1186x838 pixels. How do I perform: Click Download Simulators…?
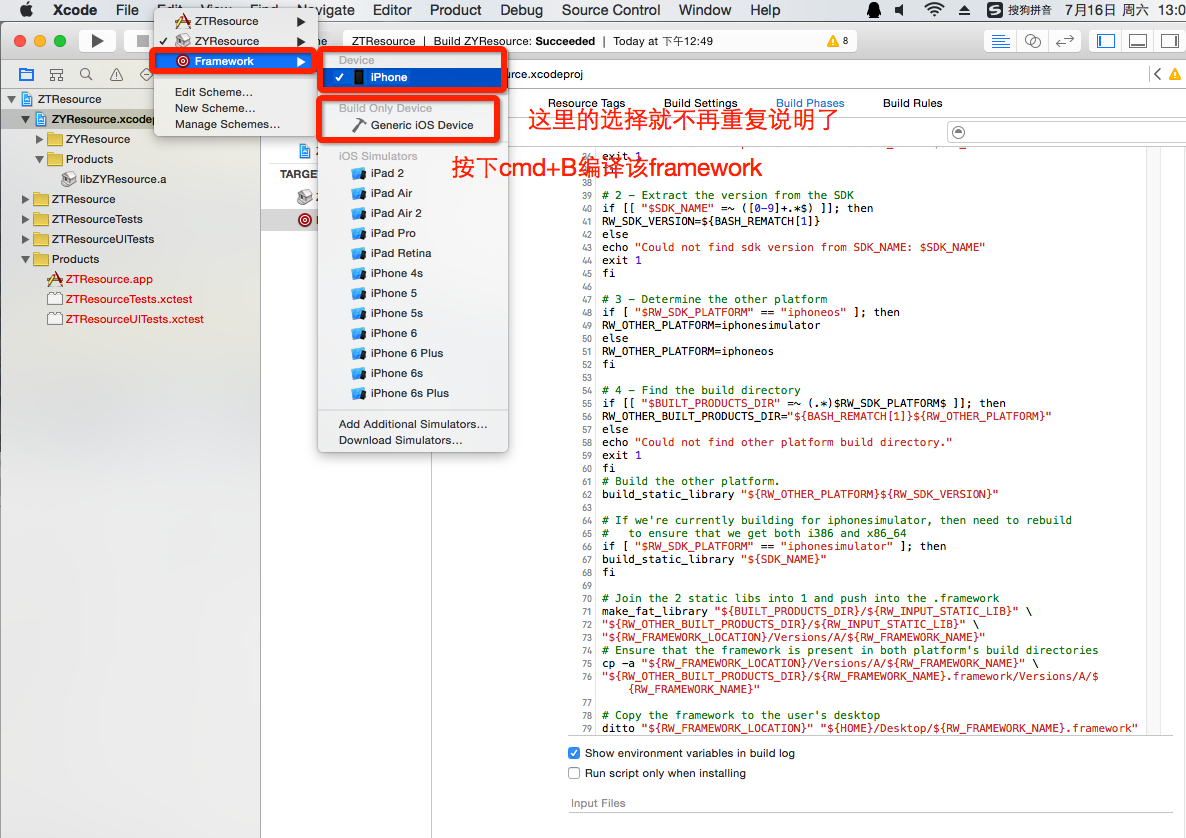(400, 440)
